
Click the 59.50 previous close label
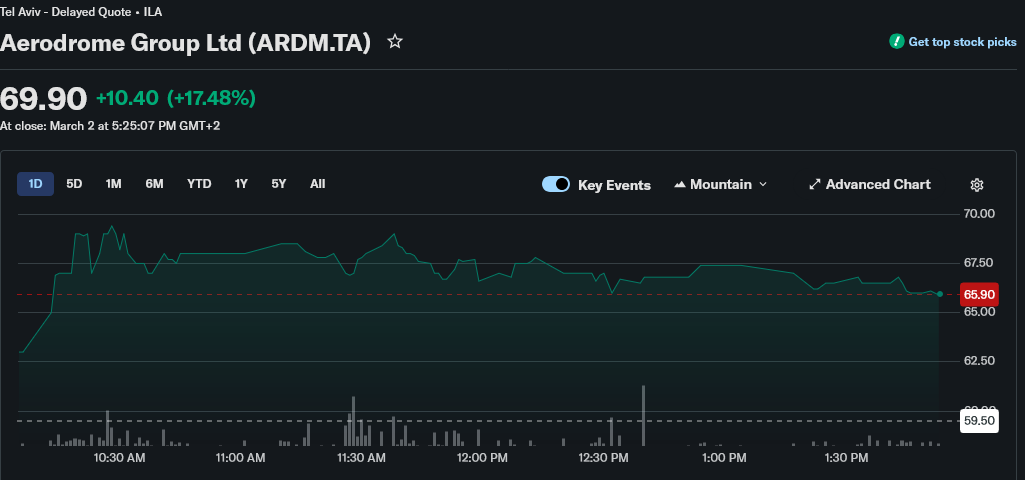coord(979,420)
